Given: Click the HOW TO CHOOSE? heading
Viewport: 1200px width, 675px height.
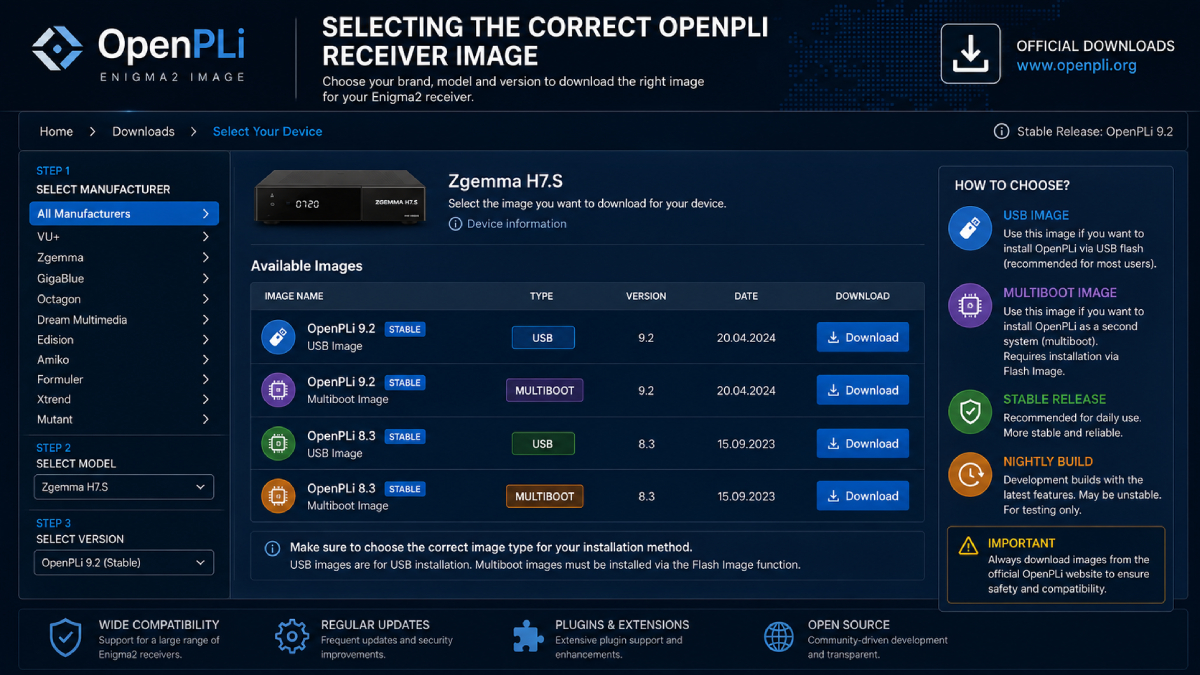Looking at the screenshot, I should coord(1012,185).
